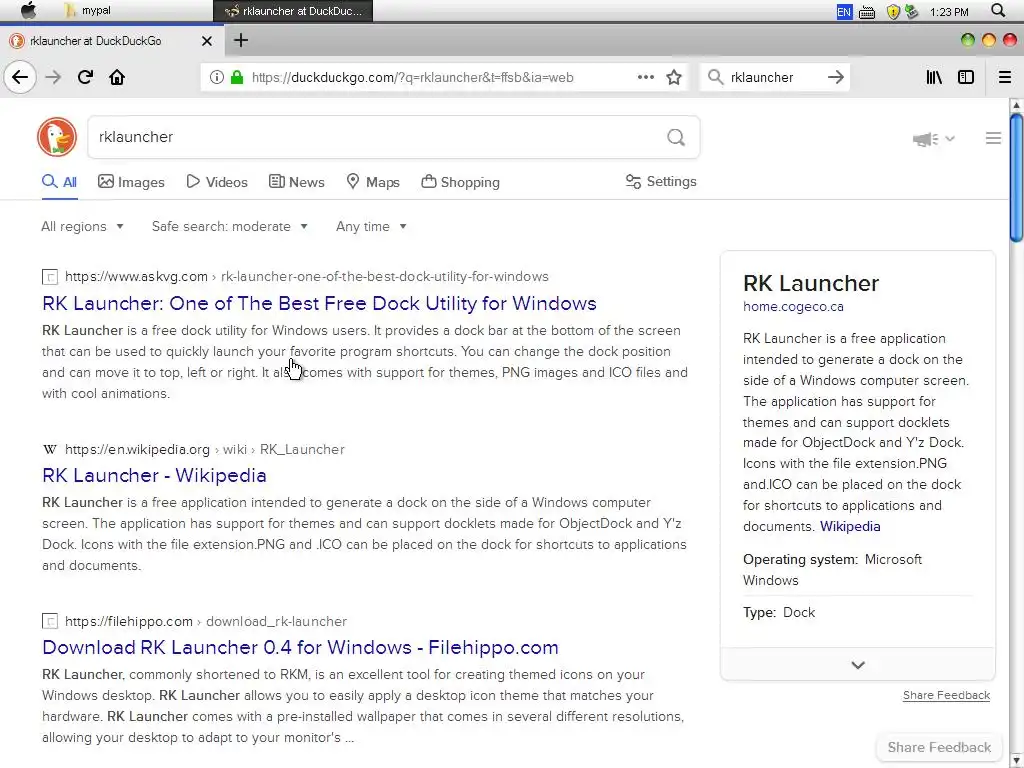Open a new browser tab

(x=241, y=40)
